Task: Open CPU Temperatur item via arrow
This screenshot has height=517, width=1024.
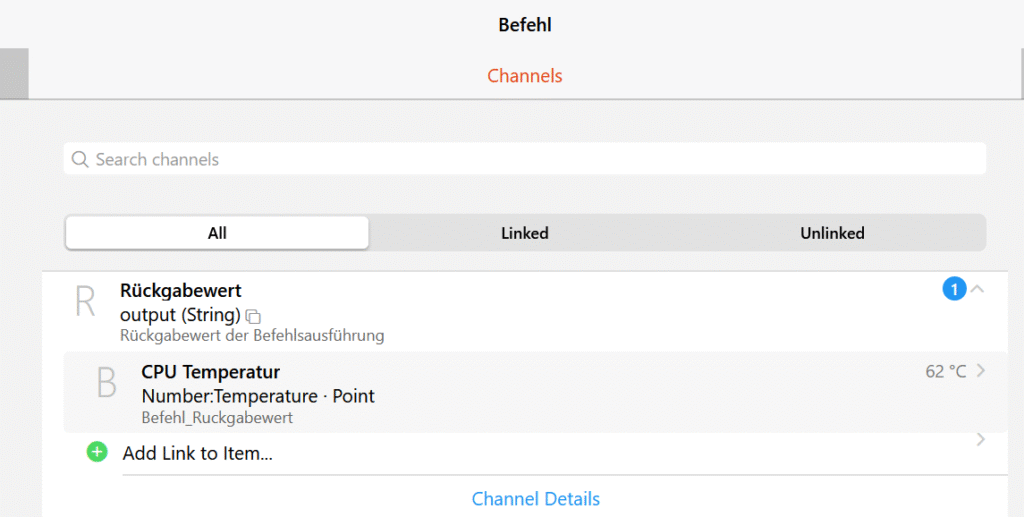Action: coord(980,371)
